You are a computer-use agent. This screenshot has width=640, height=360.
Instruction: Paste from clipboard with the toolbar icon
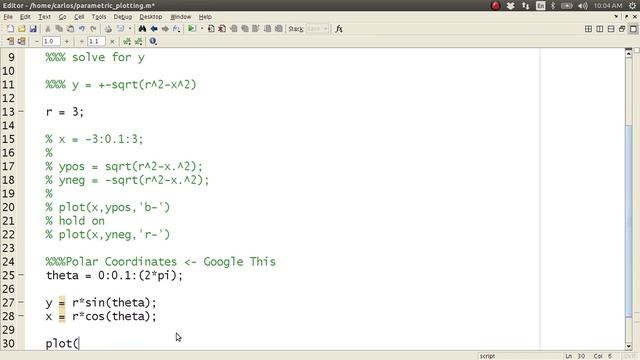[x=70, y=29]
